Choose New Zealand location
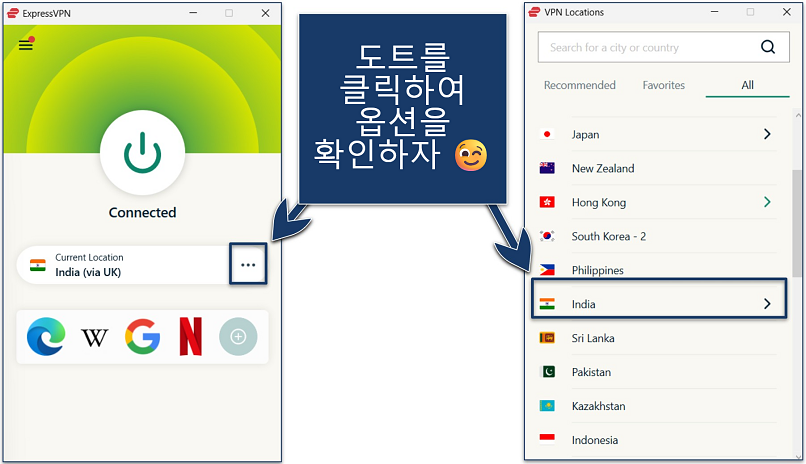The image size is (806, 464). (658, 168)
